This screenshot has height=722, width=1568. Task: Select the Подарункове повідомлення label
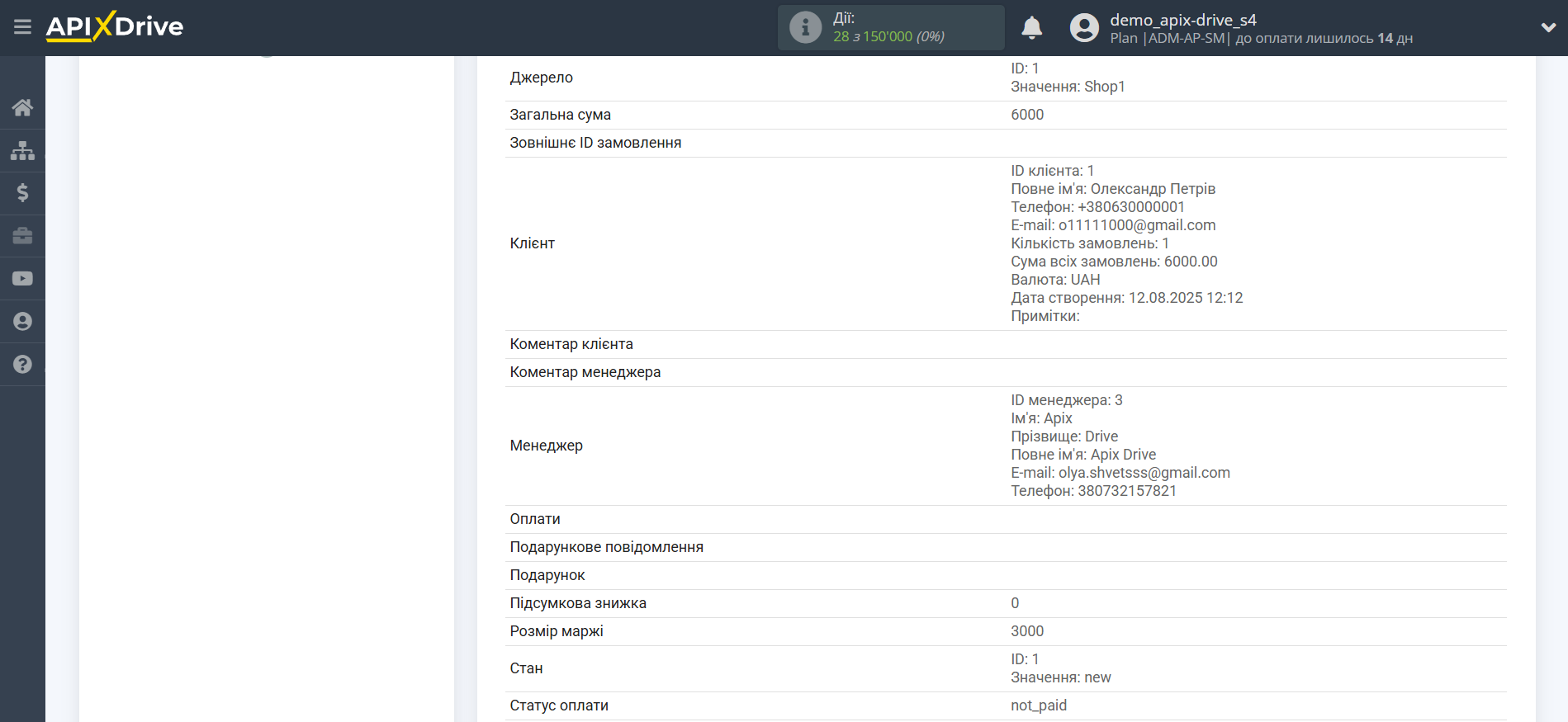point(607,547)
